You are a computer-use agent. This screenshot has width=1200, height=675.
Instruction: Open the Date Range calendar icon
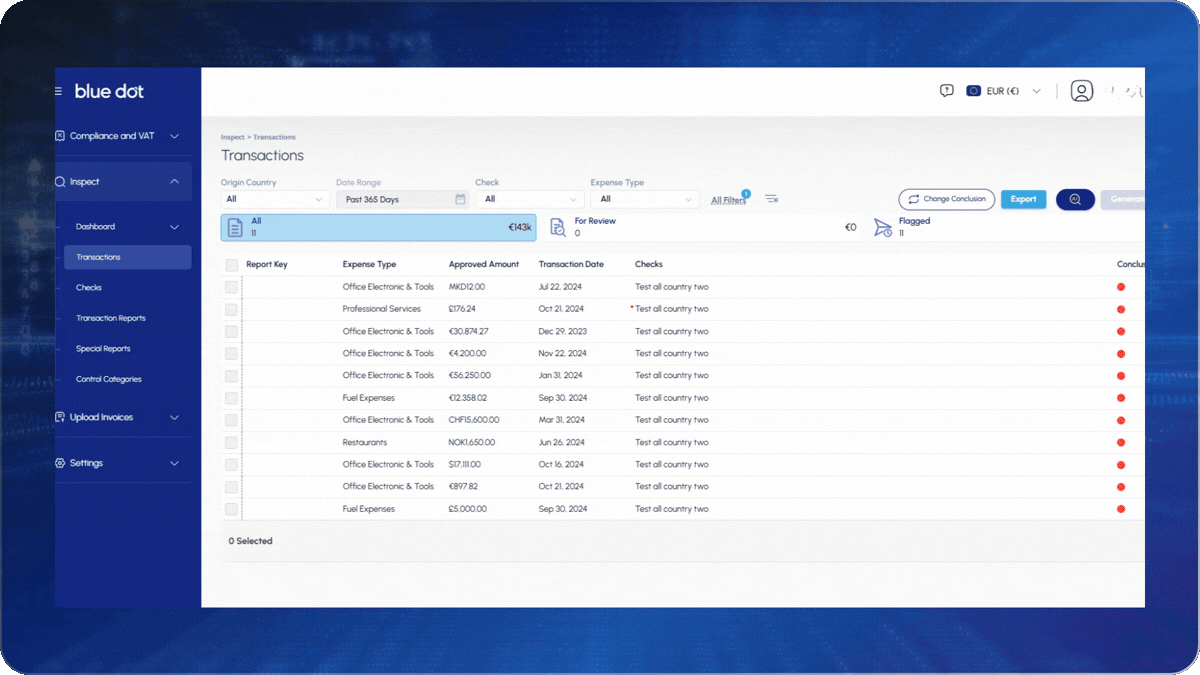pos(460,199)
